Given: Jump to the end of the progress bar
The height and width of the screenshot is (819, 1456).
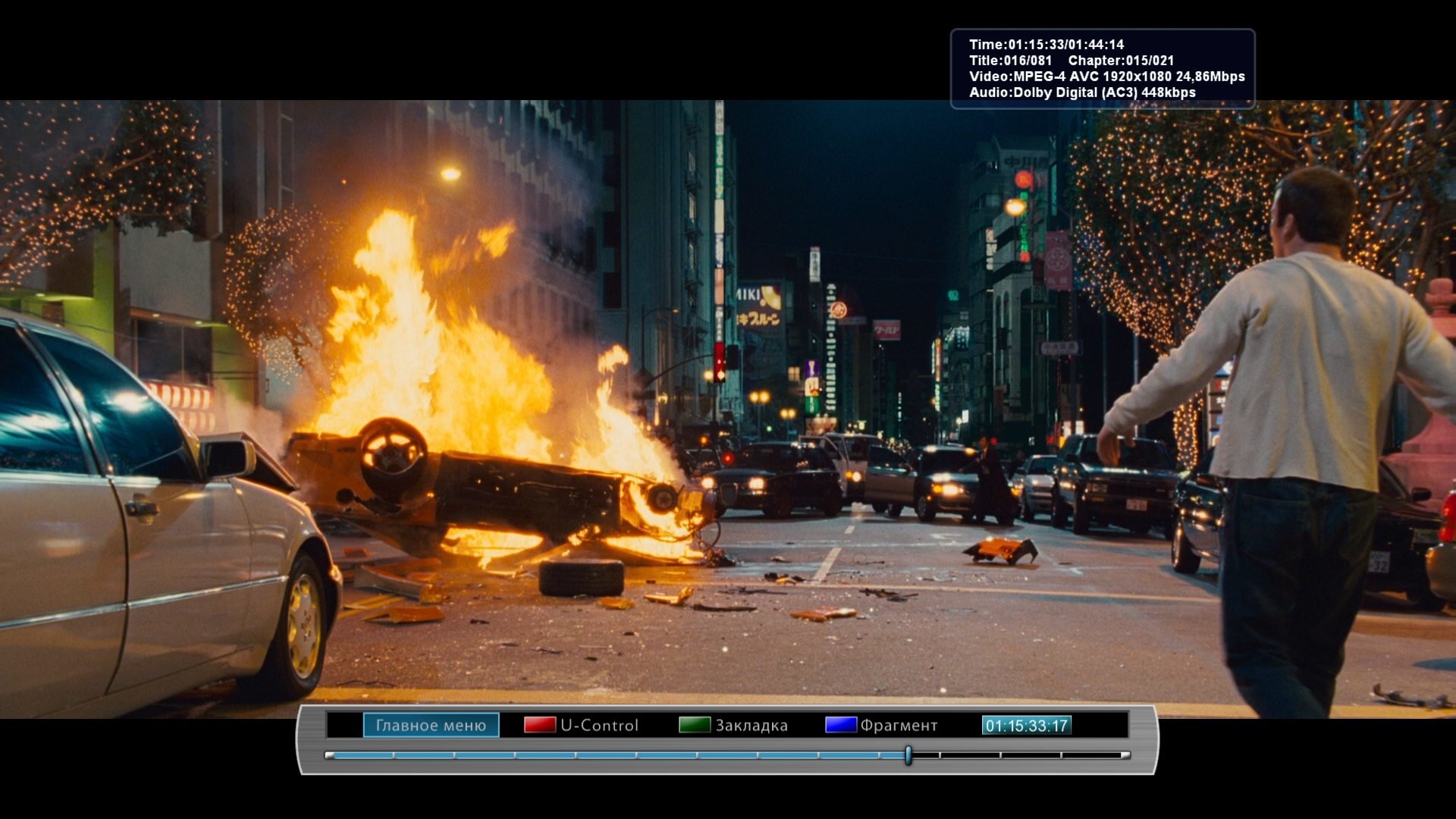Looking at the screenshot, I should pos(1125,755).
